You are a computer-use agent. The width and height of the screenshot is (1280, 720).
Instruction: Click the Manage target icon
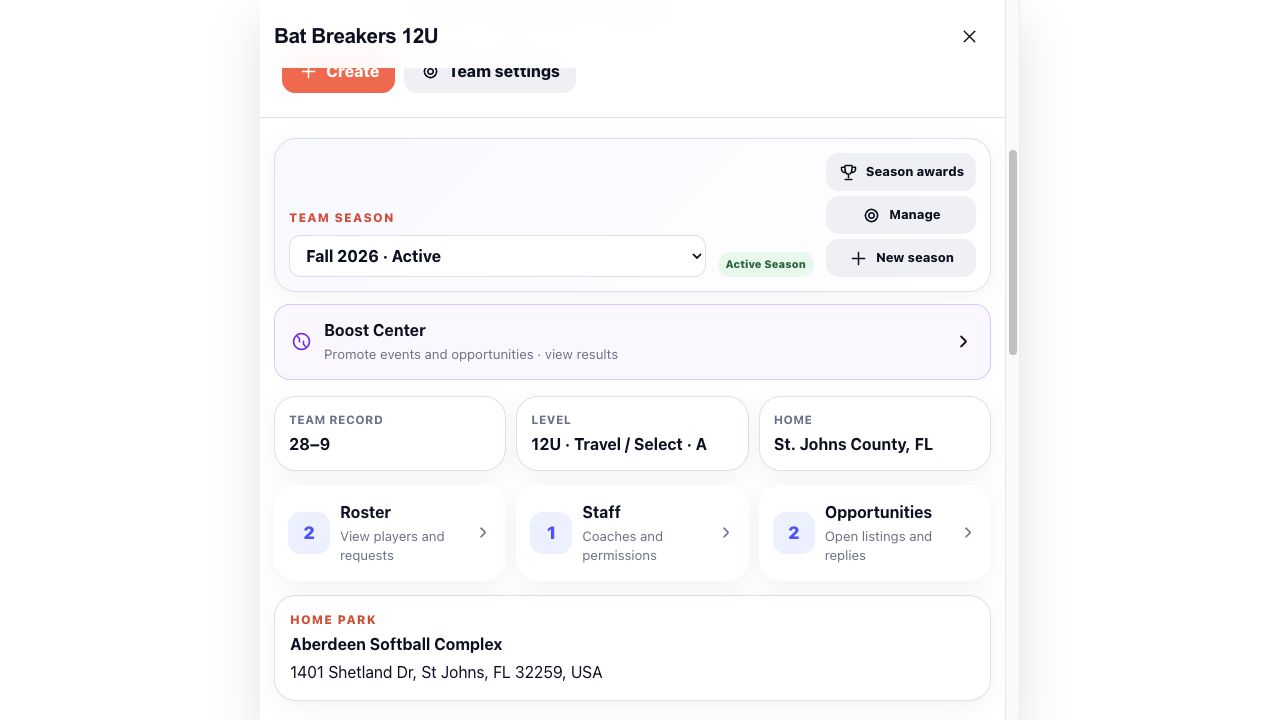tap(871, 215)
